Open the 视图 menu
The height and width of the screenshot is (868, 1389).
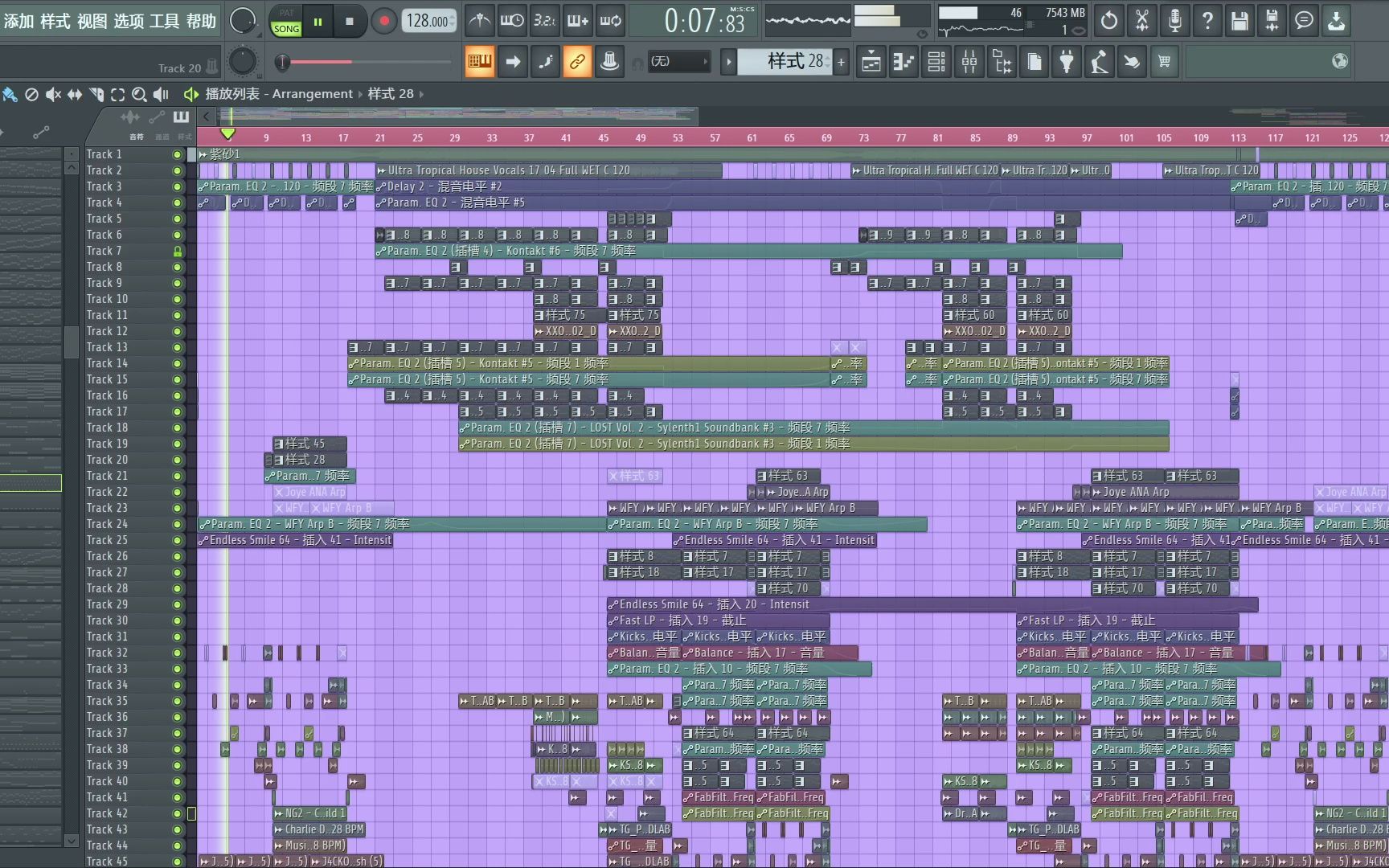pos(92,21)
